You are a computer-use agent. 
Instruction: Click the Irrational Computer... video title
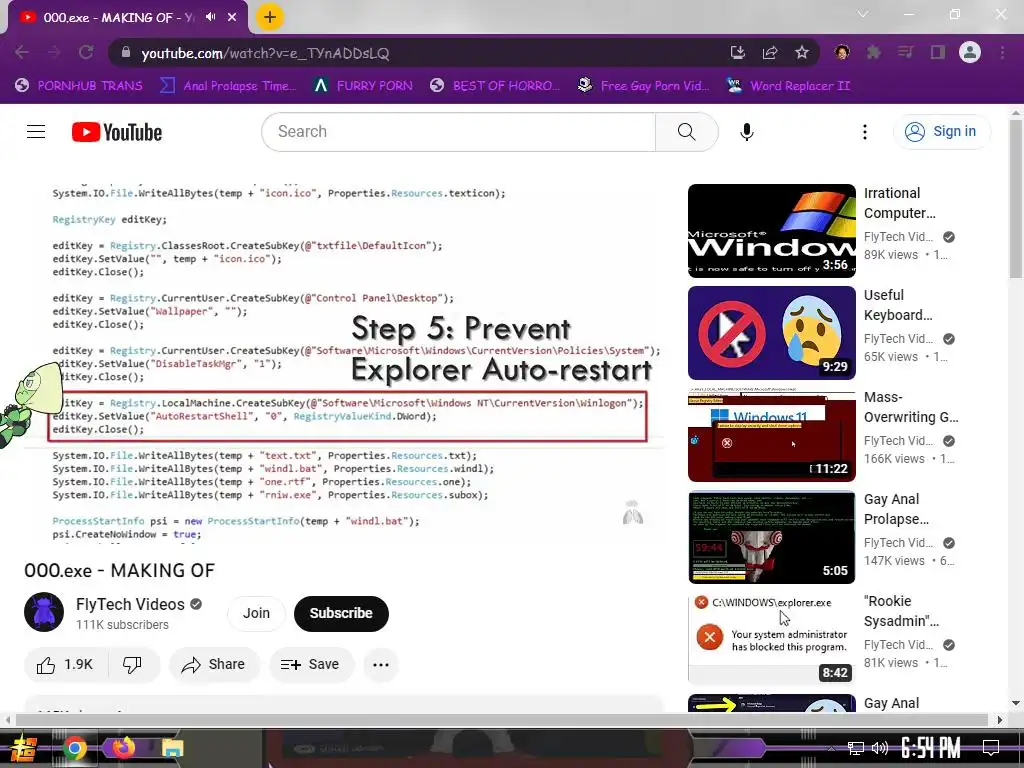coord(900,203)
